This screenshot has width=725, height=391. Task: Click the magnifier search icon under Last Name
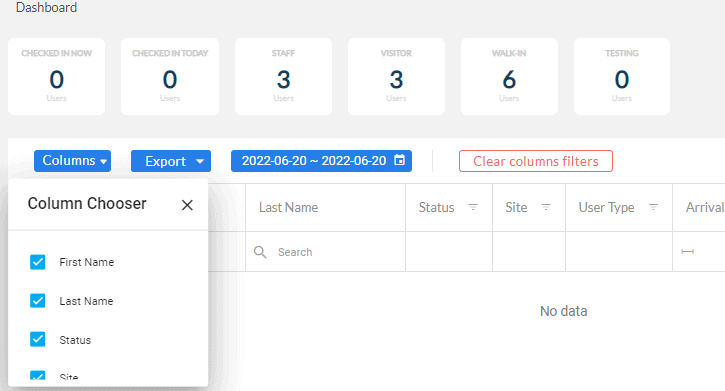(260, 252)
